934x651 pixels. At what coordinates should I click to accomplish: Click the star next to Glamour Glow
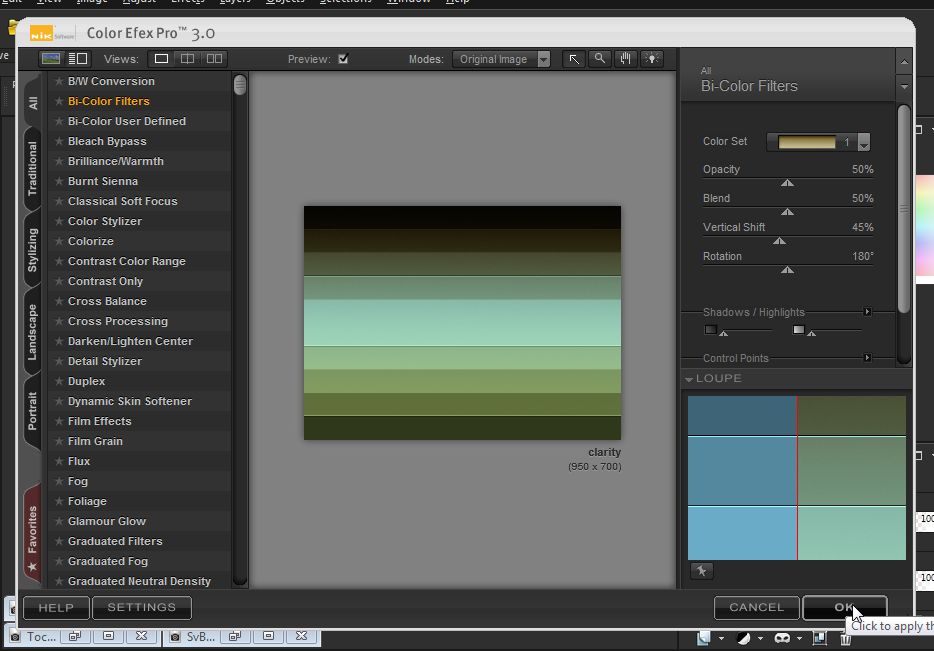59,521
